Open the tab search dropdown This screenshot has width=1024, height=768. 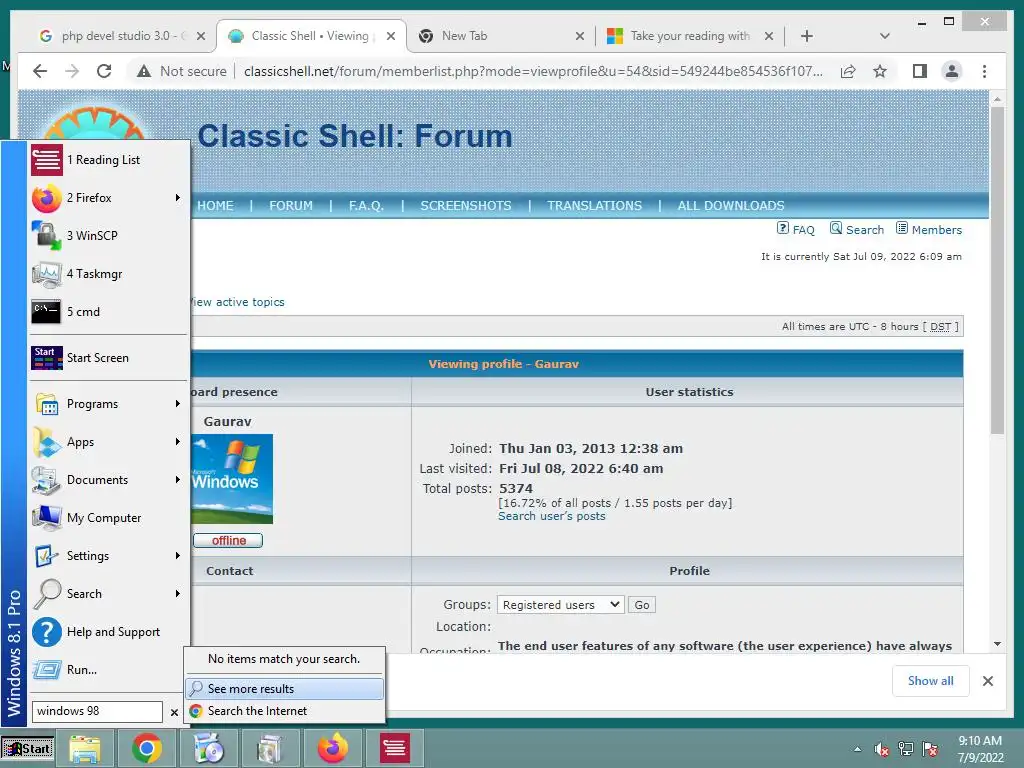(x=885, y=36)
